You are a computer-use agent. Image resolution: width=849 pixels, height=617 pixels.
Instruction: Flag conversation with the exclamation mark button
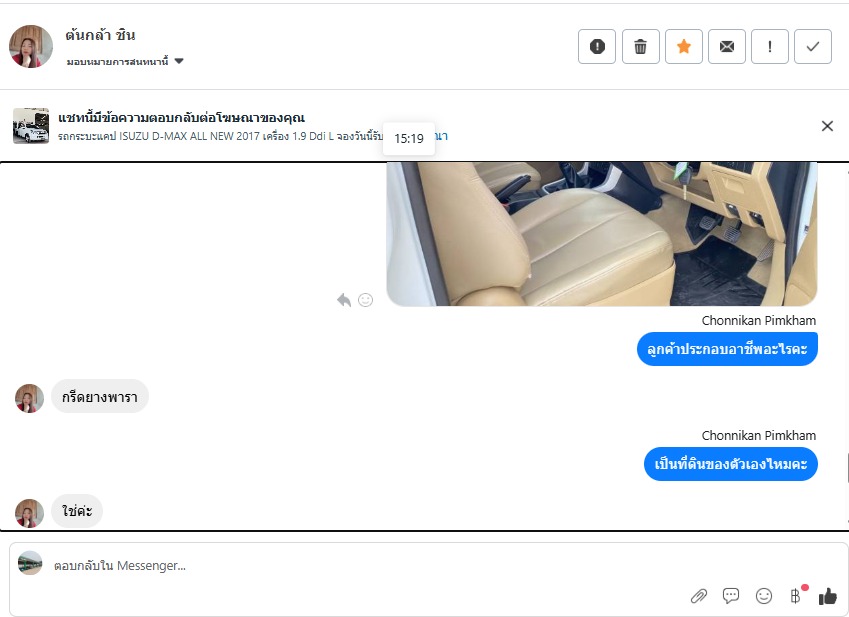(770, 47)
